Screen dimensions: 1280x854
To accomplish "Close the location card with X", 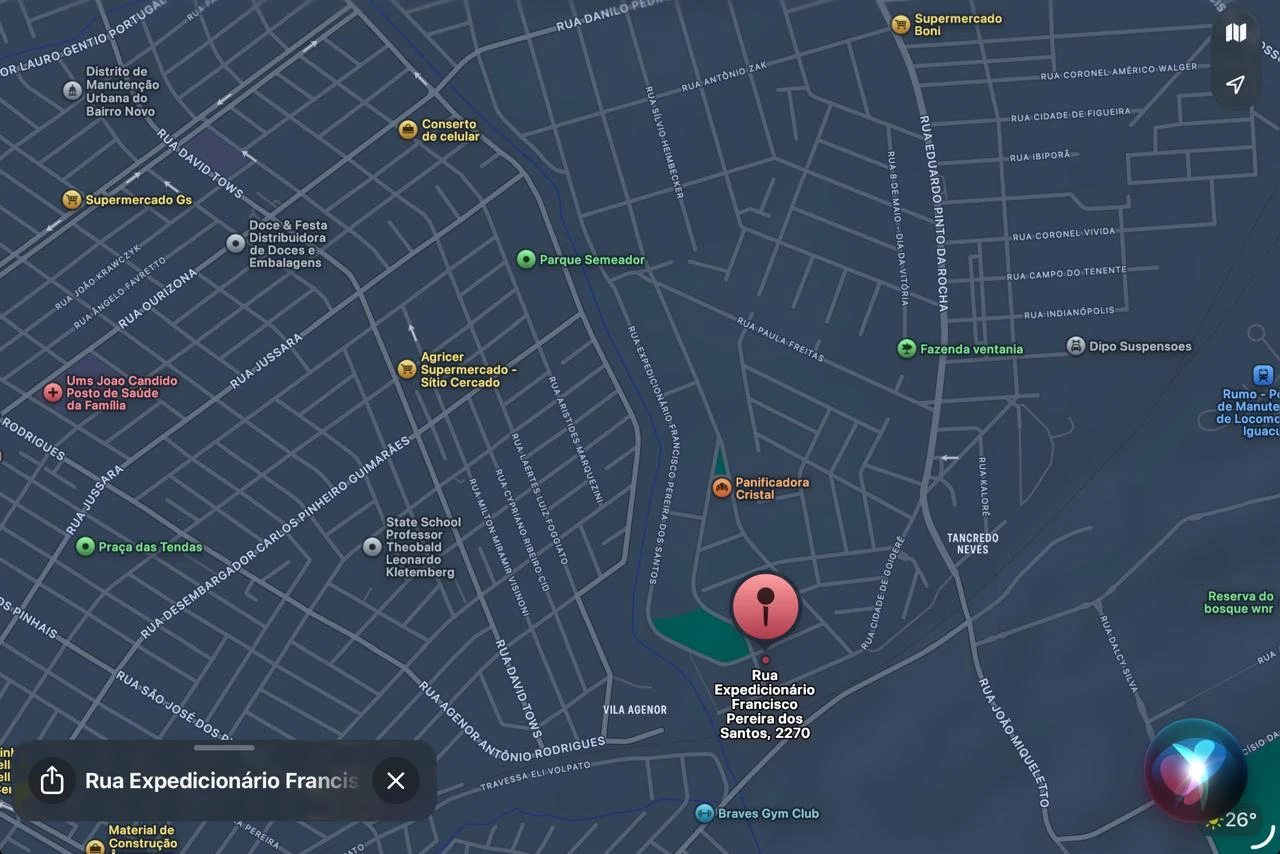I will point(396,781).
